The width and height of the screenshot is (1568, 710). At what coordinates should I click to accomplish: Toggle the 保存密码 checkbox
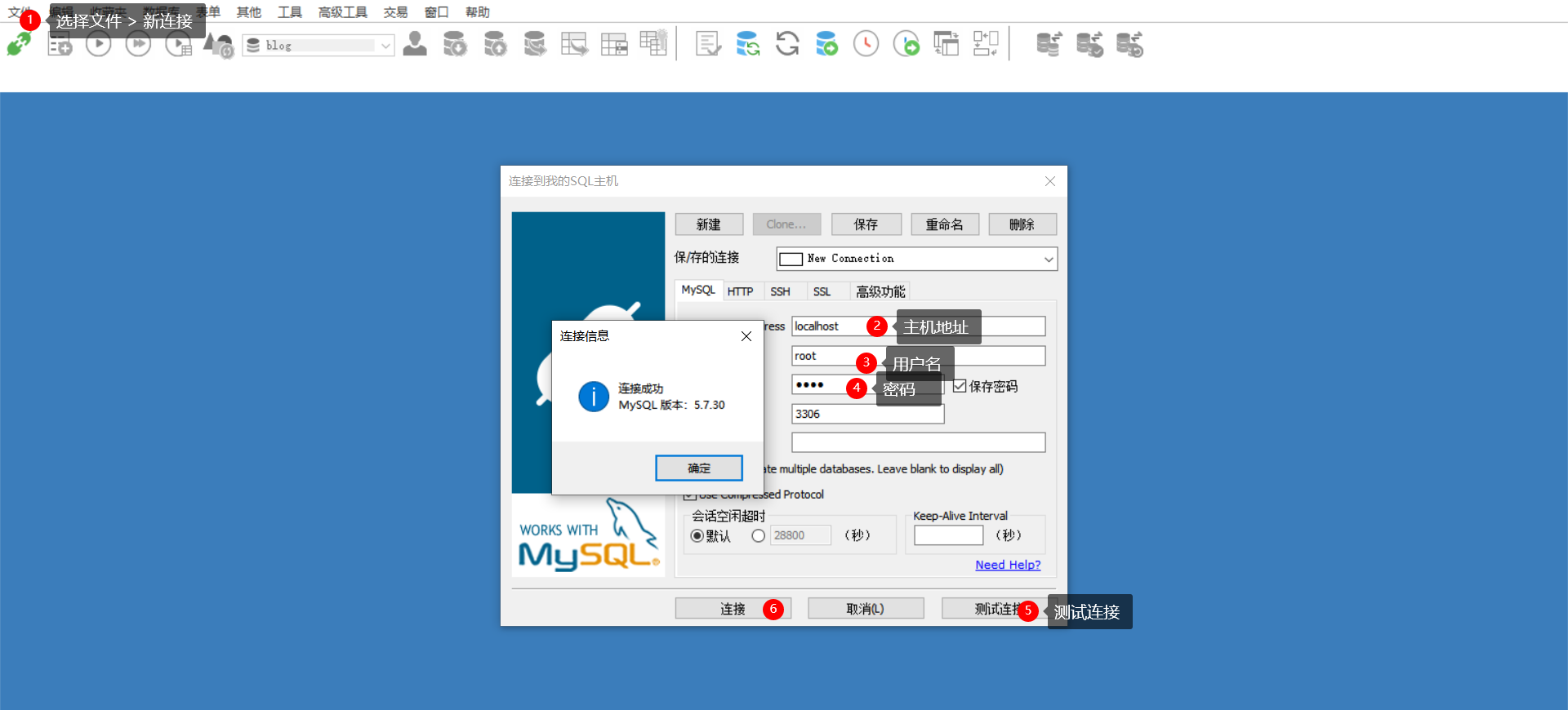(x=960, y=386)
